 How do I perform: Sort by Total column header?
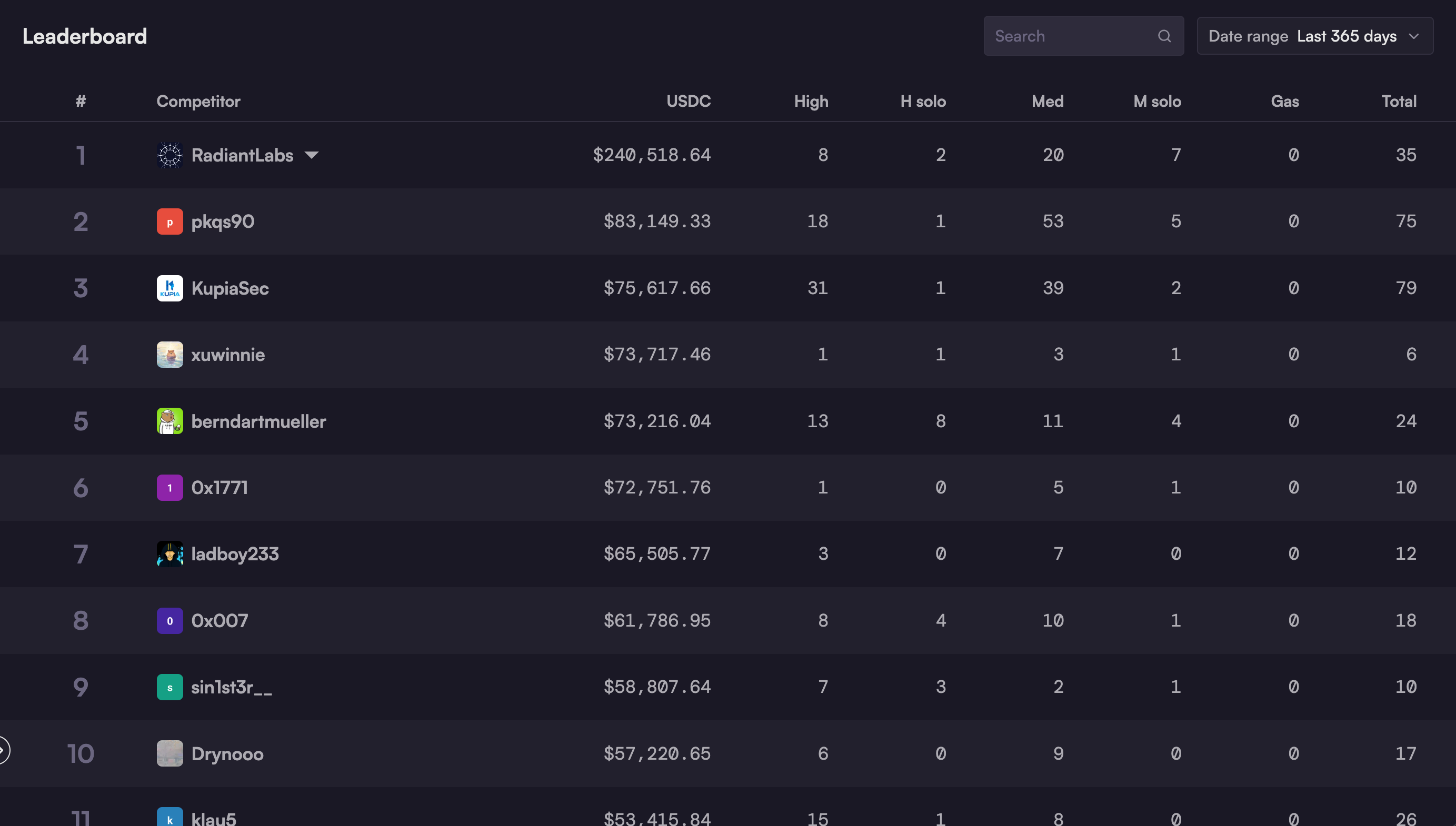click(x=1398, y=101)
